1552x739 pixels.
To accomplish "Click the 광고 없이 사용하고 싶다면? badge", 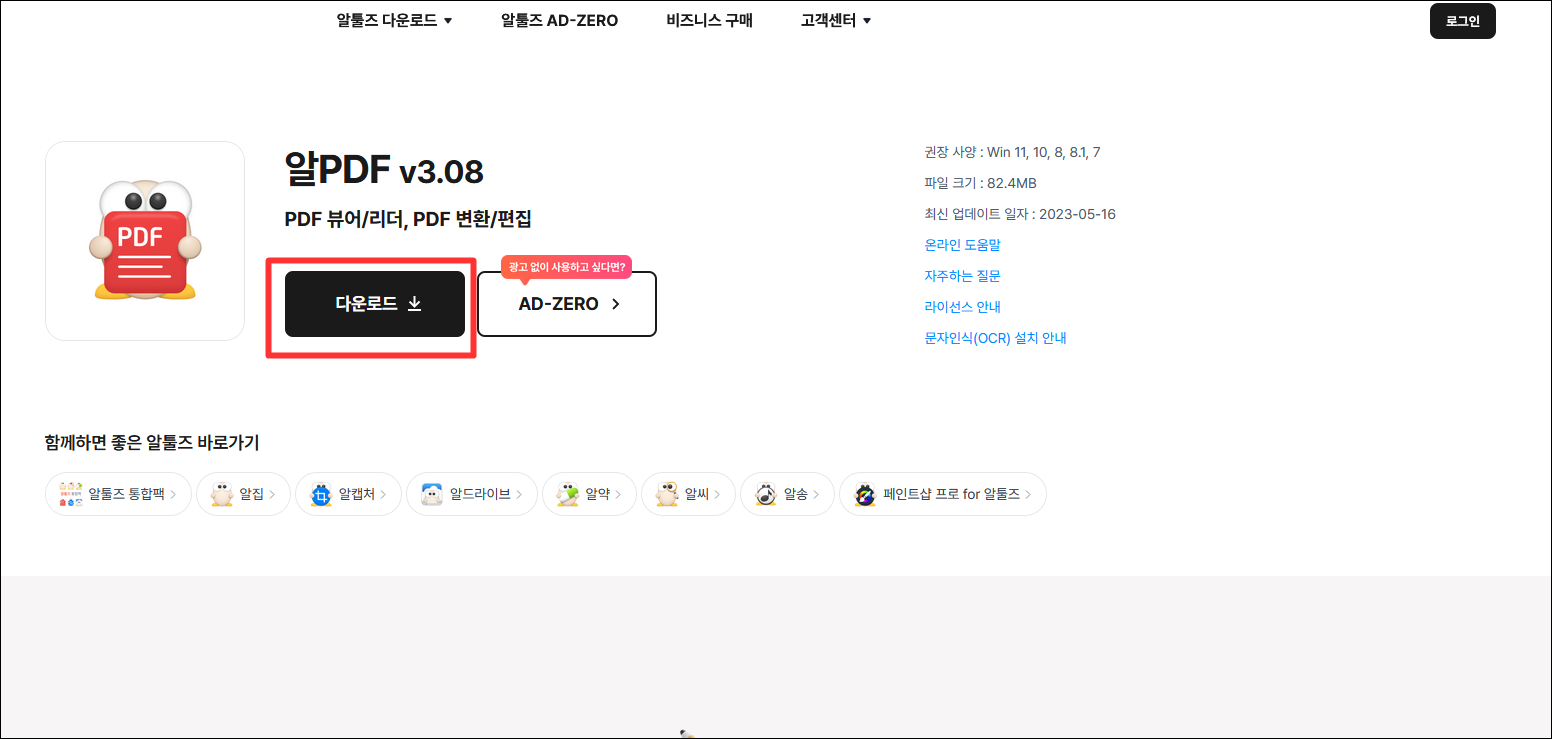I will (x=567, y=267).
